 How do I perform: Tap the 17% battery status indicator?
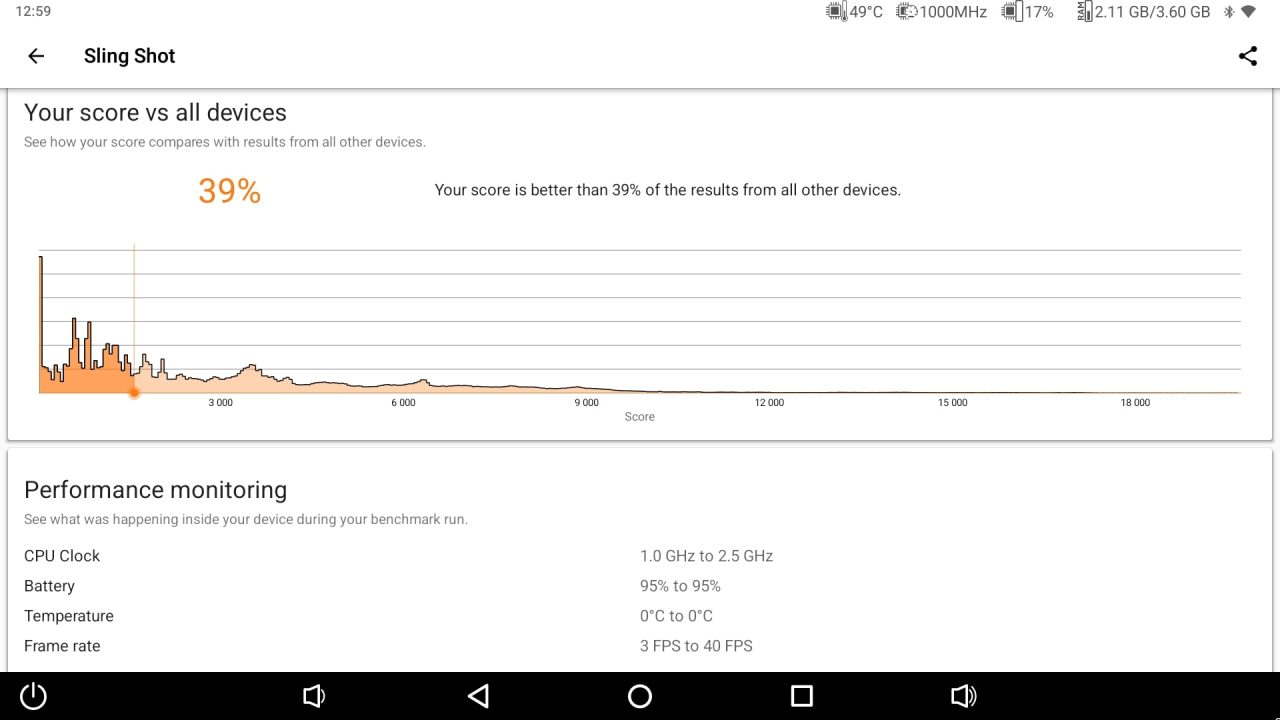click(x=1028, y=12)
